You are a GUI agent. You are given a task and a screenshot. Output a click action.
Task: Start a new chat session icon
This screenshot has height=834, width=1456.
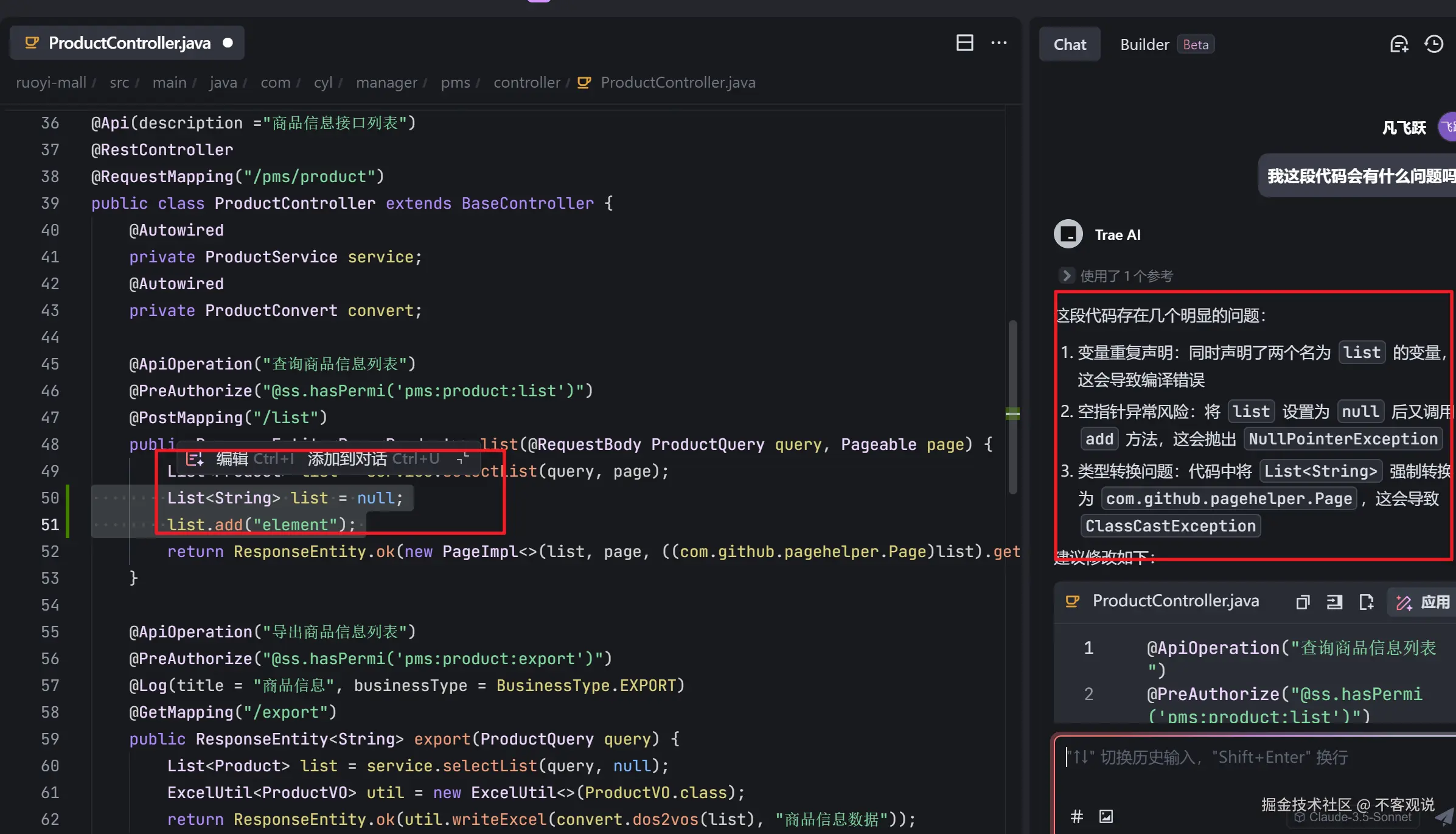pyautogui.click(x=1399, y=44)
